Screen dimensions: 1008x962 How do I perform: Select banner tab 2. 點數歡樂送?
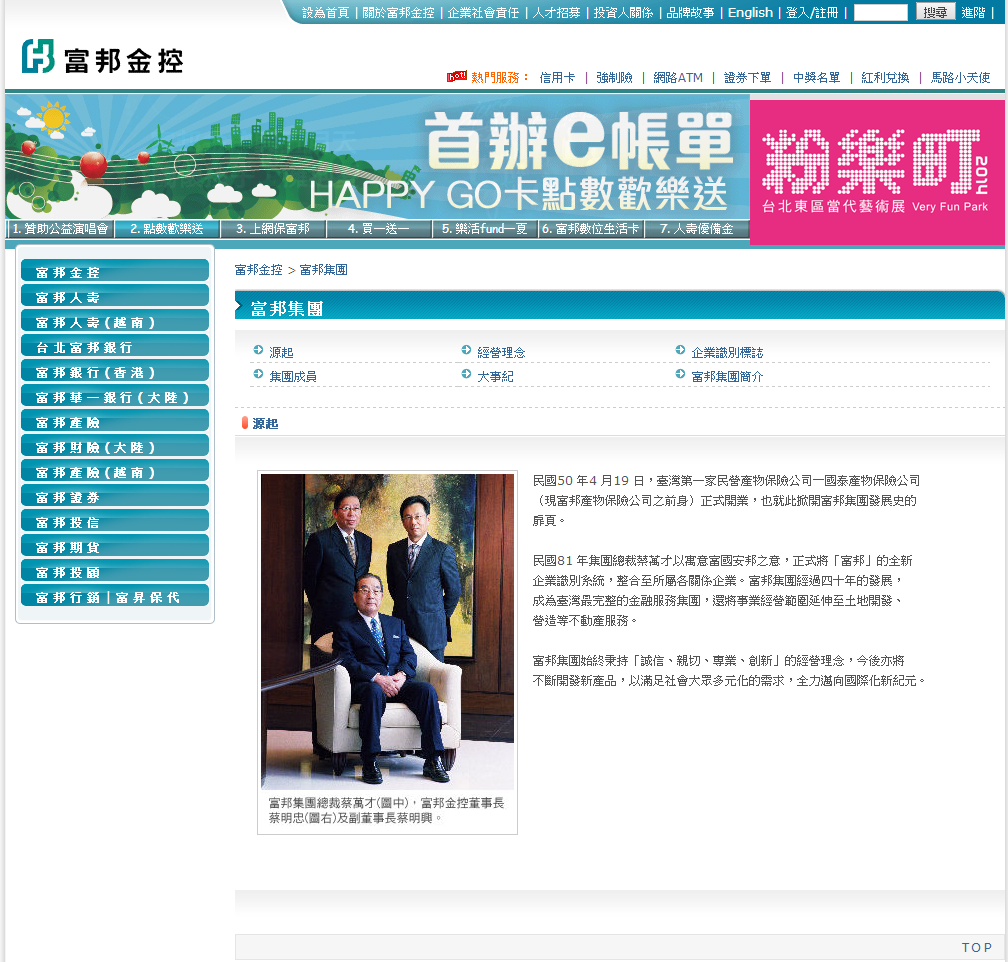(x=166, y=229)
